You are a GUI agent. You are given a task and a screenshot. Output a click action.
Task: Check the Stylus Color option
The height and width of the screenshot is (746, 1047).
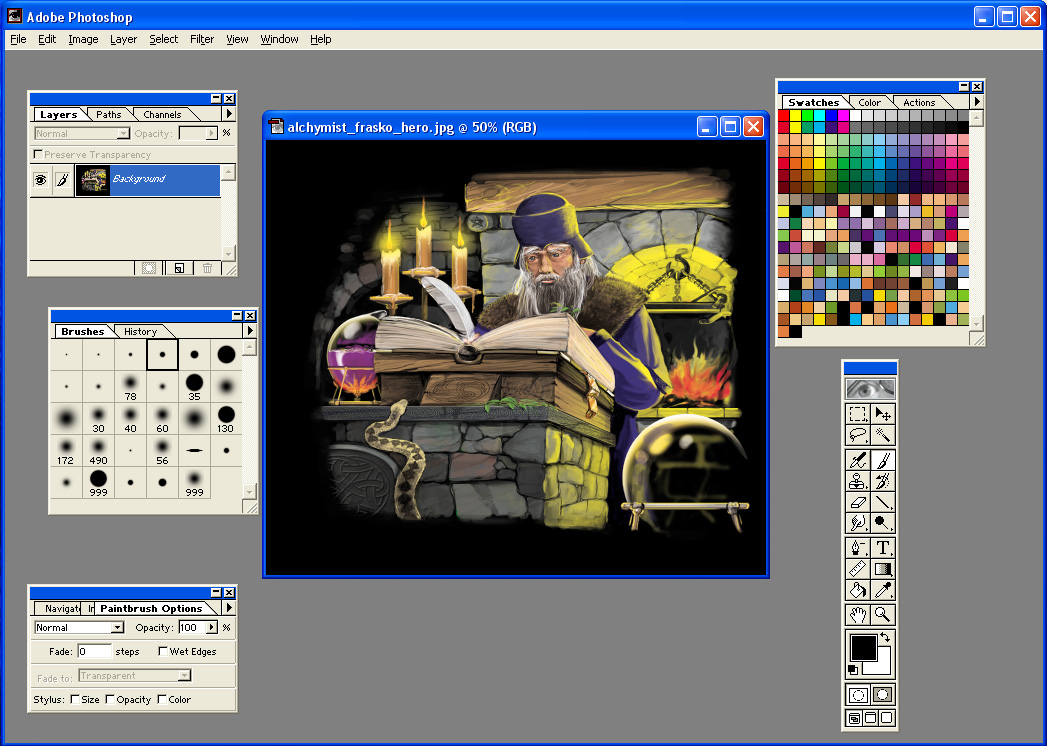(x=162, y=699)
